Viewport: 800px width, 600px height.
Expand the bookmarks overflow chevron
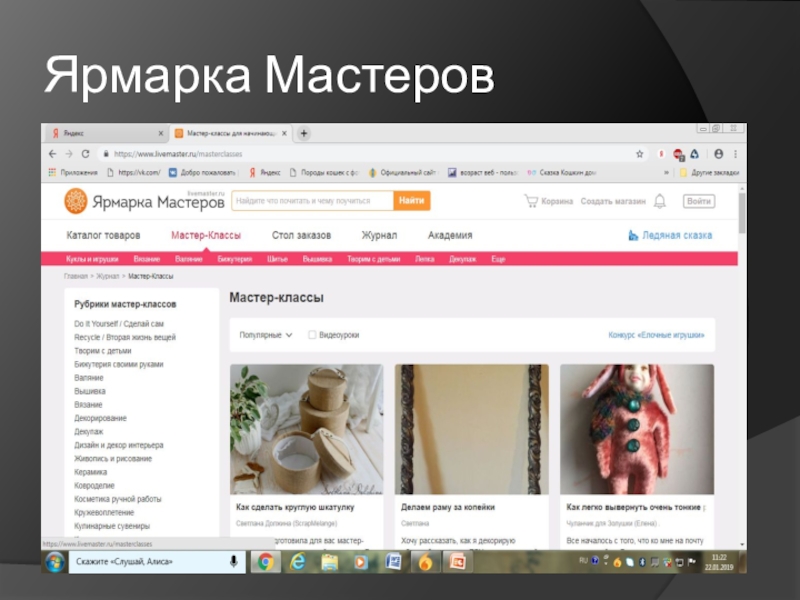click(666, 172)
